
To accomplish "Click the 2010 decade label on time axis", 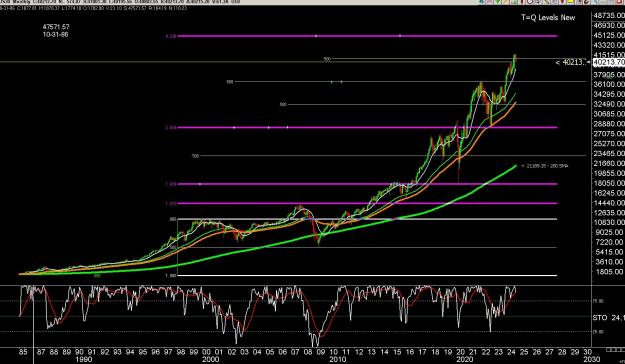I will (x=337, y=359).
